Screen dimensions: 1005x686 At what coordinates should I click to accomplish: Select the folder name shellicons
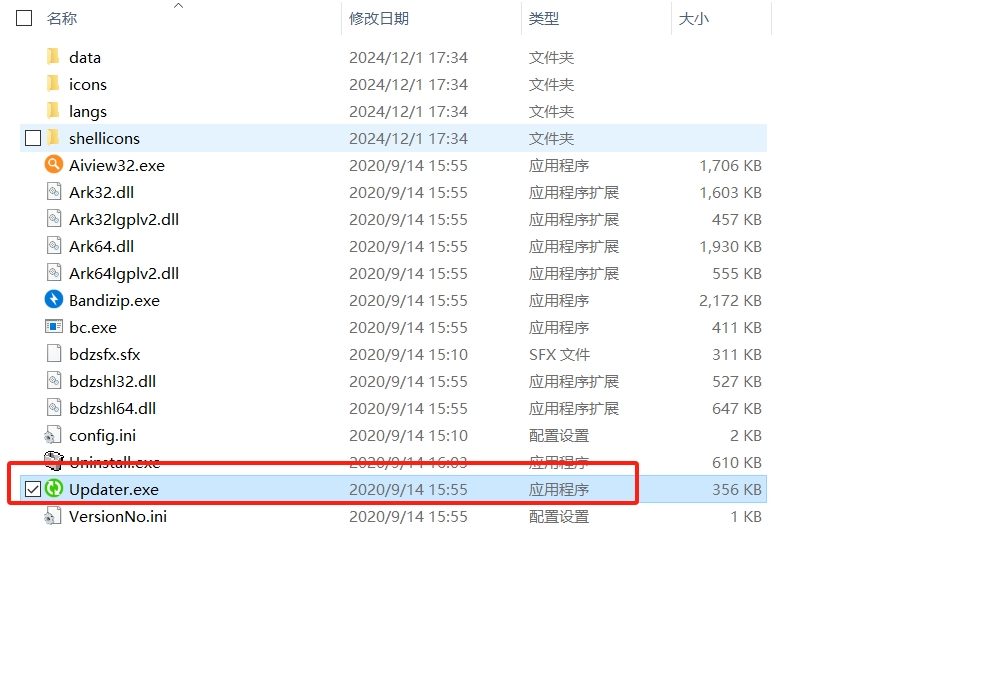(104, 138)
